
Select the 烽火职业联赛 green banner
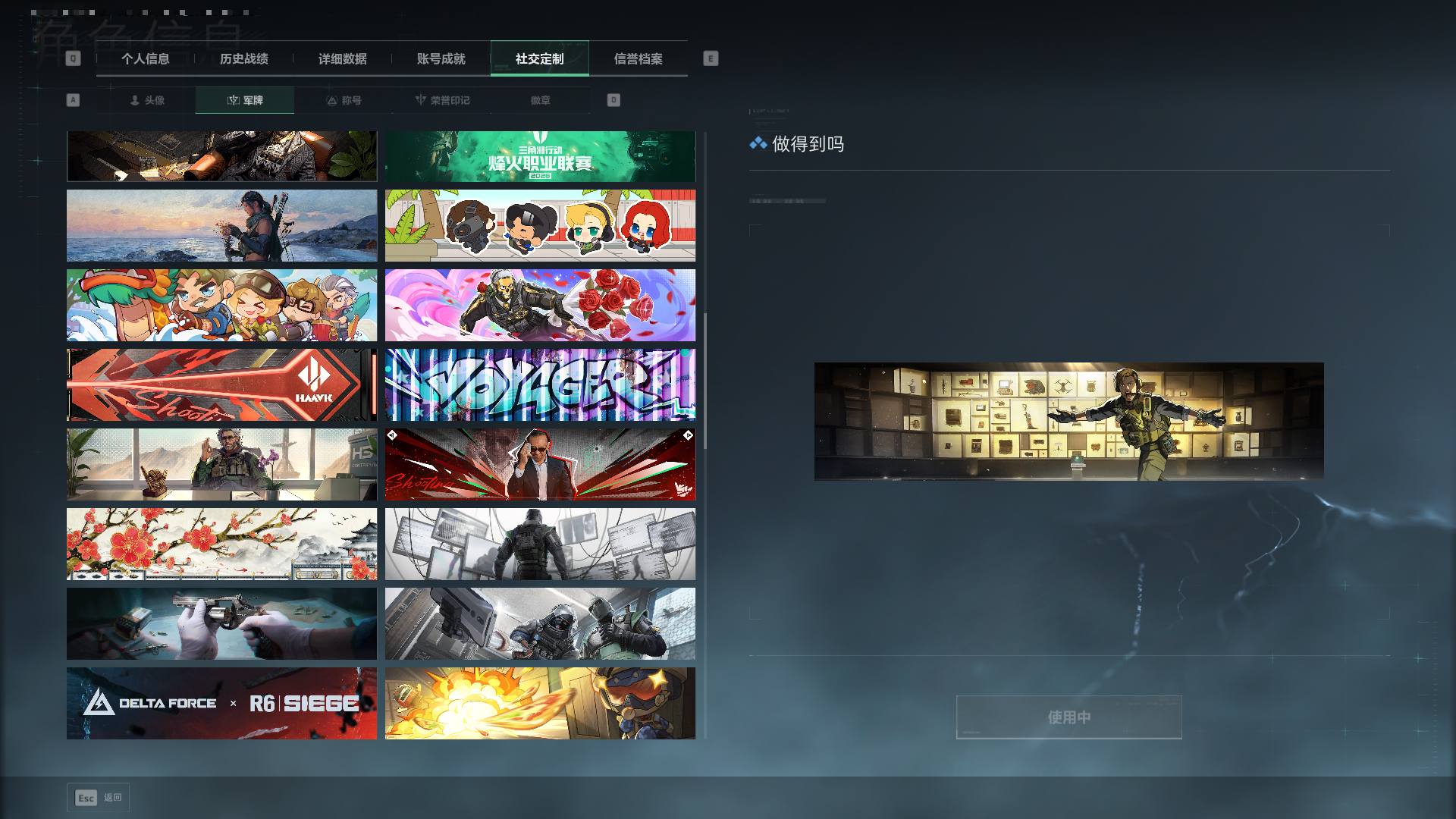click(x=540, y=156)
